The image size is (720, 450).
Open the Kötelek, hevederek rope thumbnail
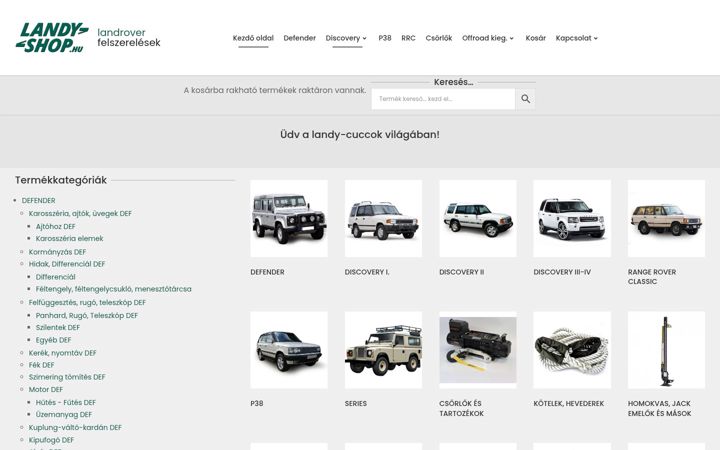(572, 350)
